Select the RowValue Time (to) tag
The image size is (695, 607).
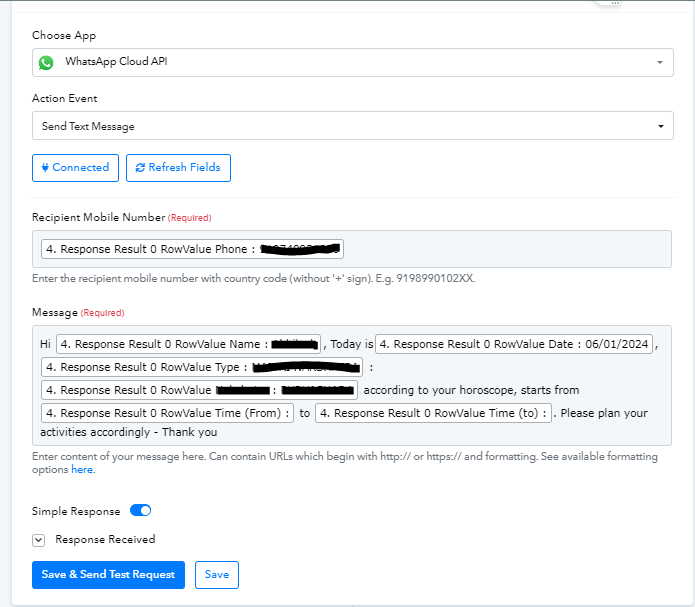click(433, 413)
